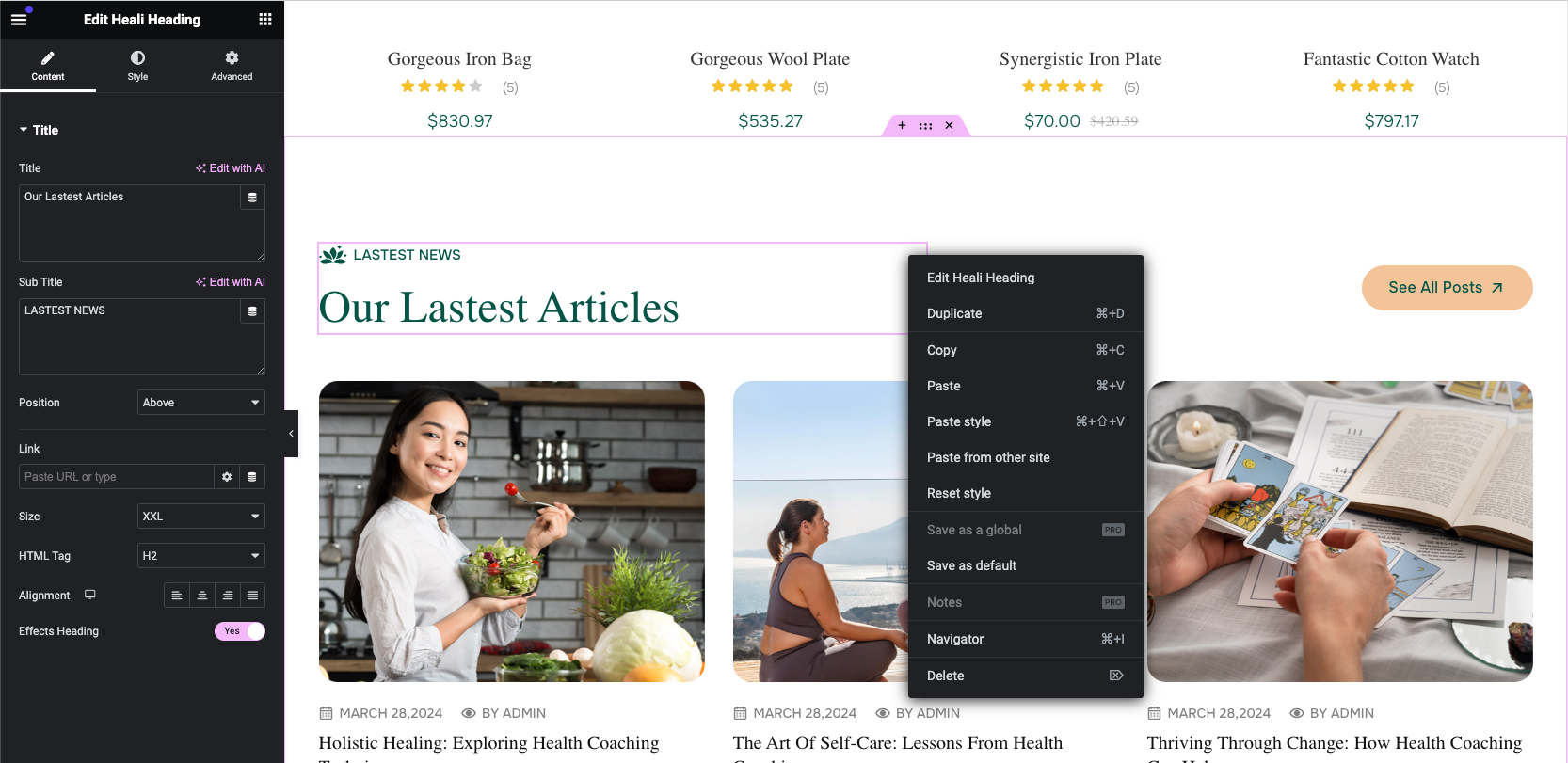Click dynamic tags icon in Title field
This screenshot has width=1568, height=763.
point(252,198)
